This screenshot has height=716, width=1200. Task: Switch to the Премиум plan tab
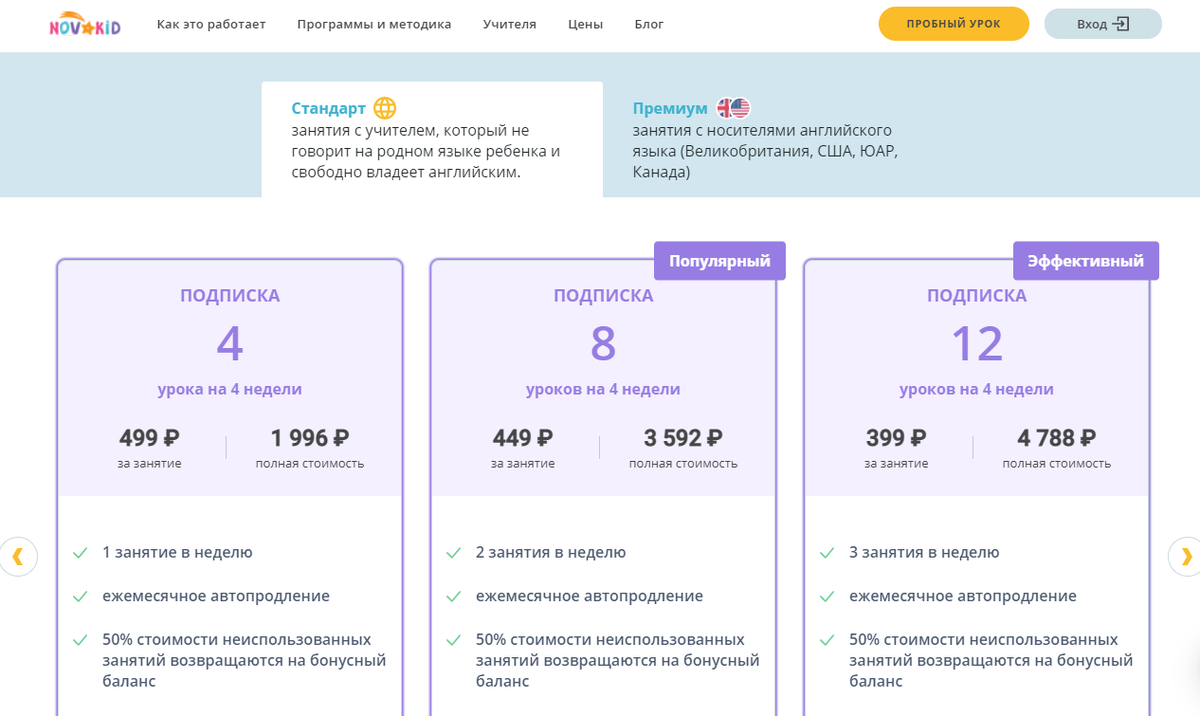tap(773, 139)
